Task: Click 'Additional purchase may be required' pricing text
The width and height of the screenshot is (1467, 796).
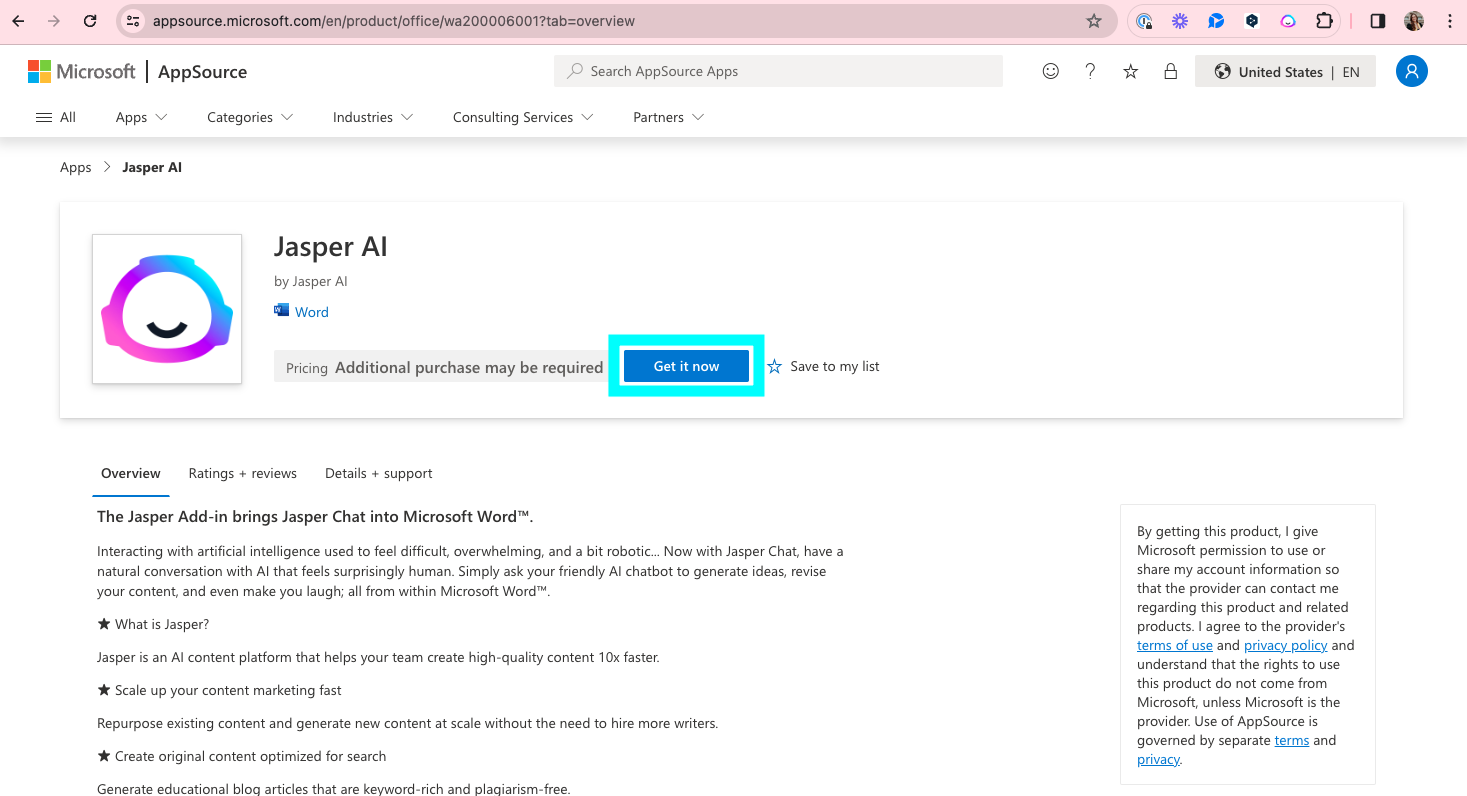Action: [469, 367]
